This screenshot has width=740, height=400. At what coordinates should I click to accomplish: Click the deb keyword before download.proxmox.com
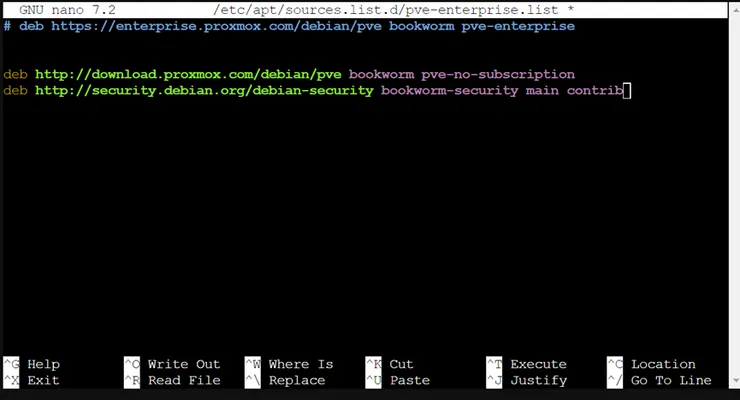(15, 75)
